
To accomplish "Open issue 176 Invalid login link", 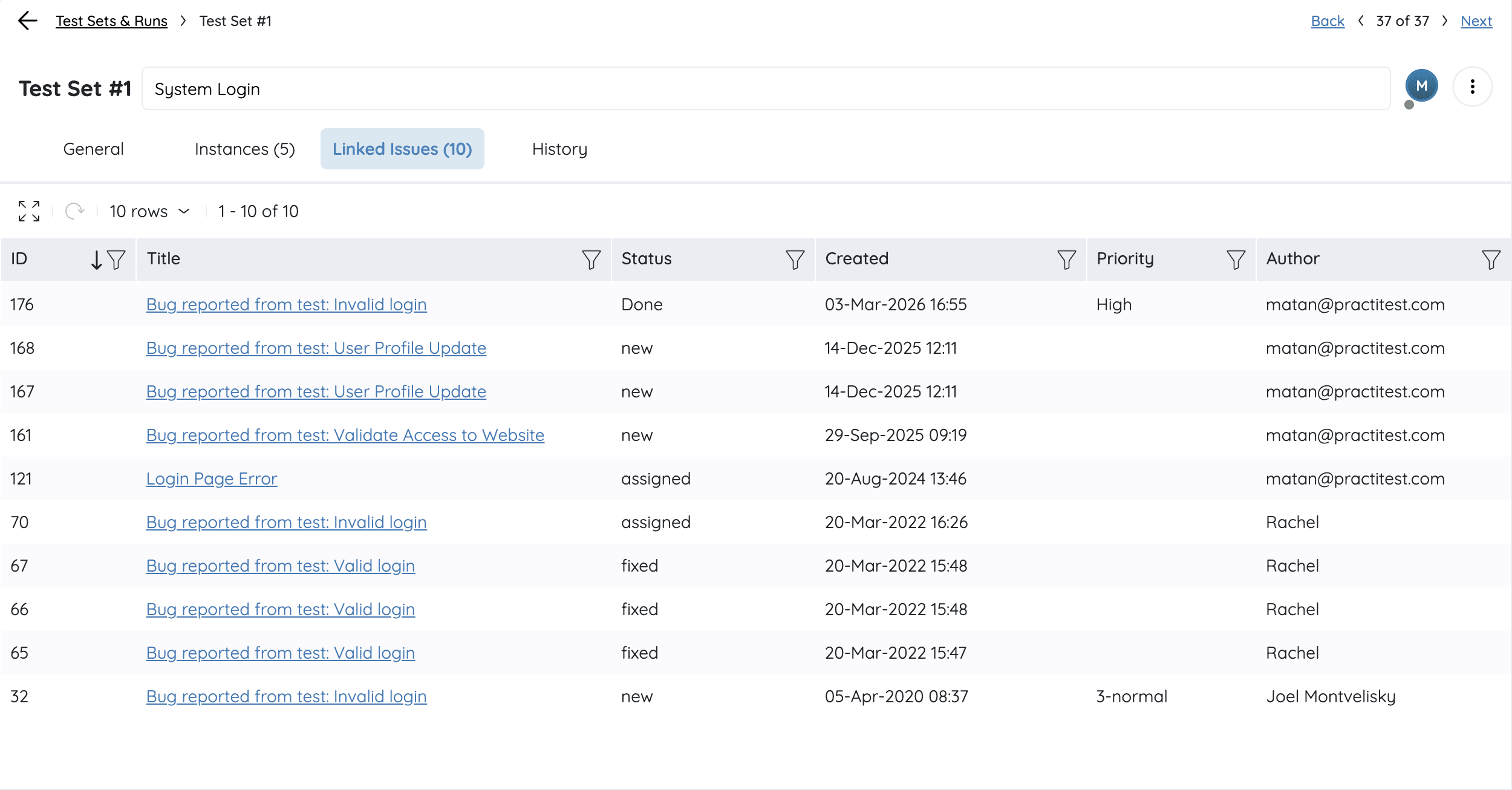I will pyautogui.click(x=286, y=304).
